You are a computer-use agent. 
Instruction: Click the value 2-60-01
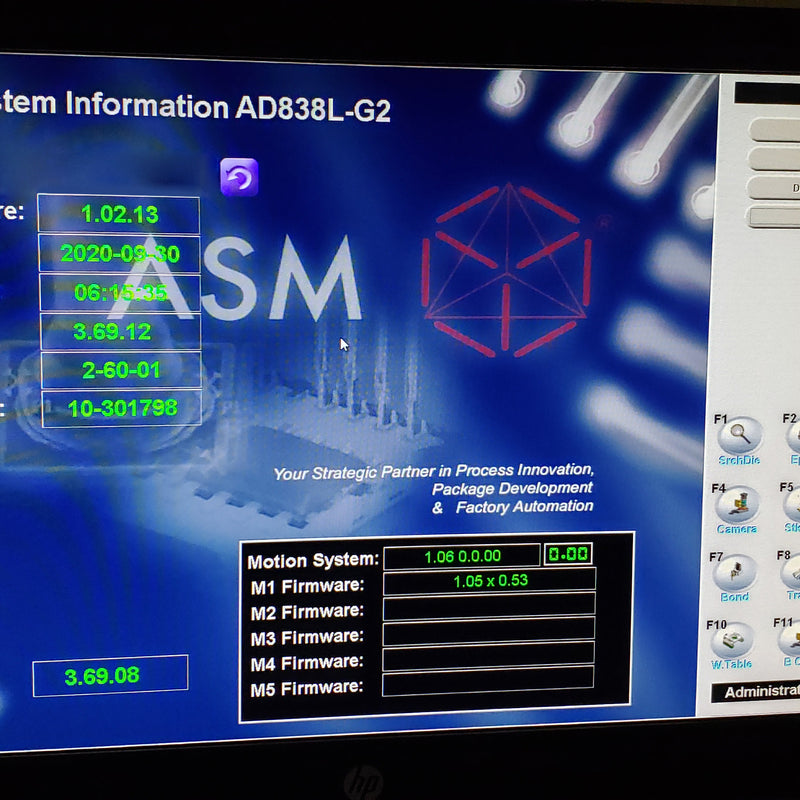tap(121, 370)
